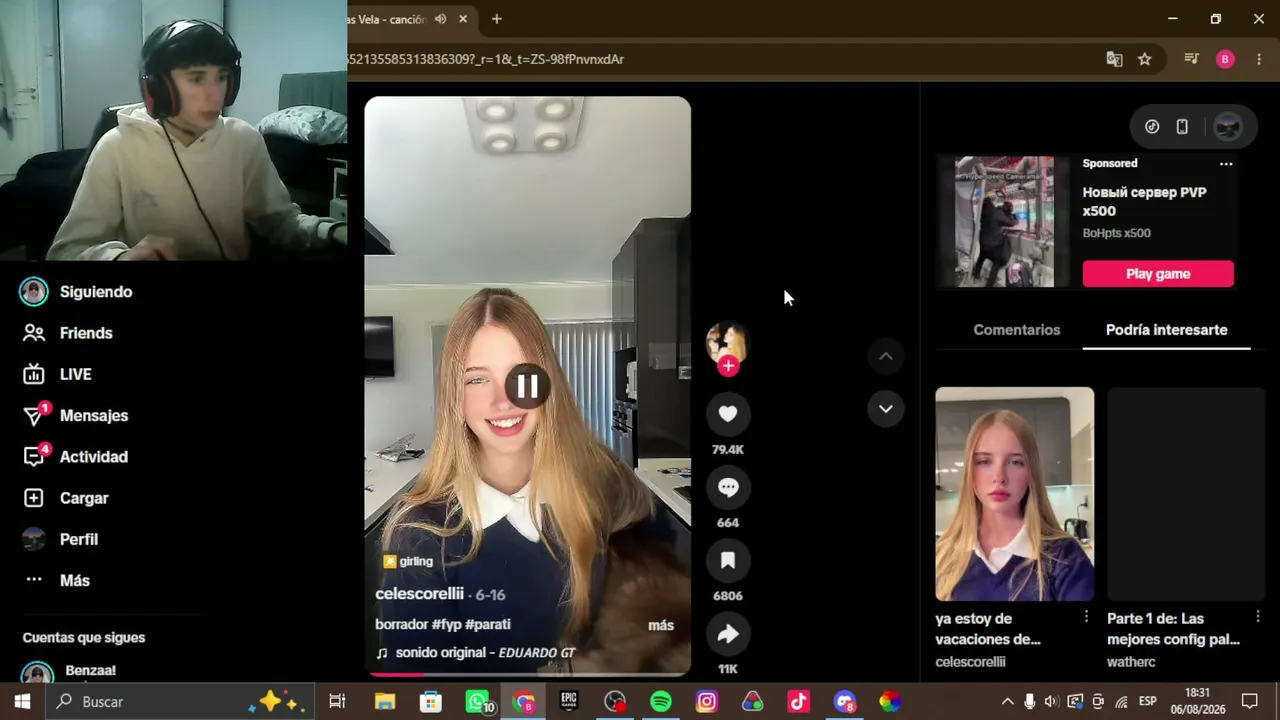Open the profile avatar in top pill

coord(1227,127)
